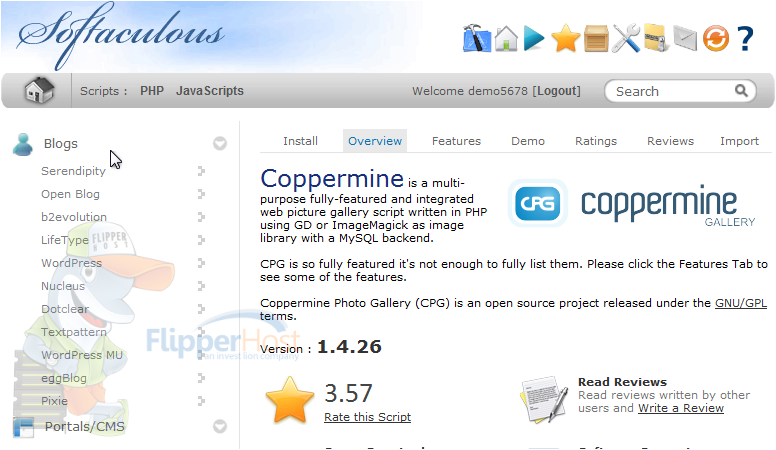Click the Logout link
This screenshot has width=776, height=450.
(559, 91)
